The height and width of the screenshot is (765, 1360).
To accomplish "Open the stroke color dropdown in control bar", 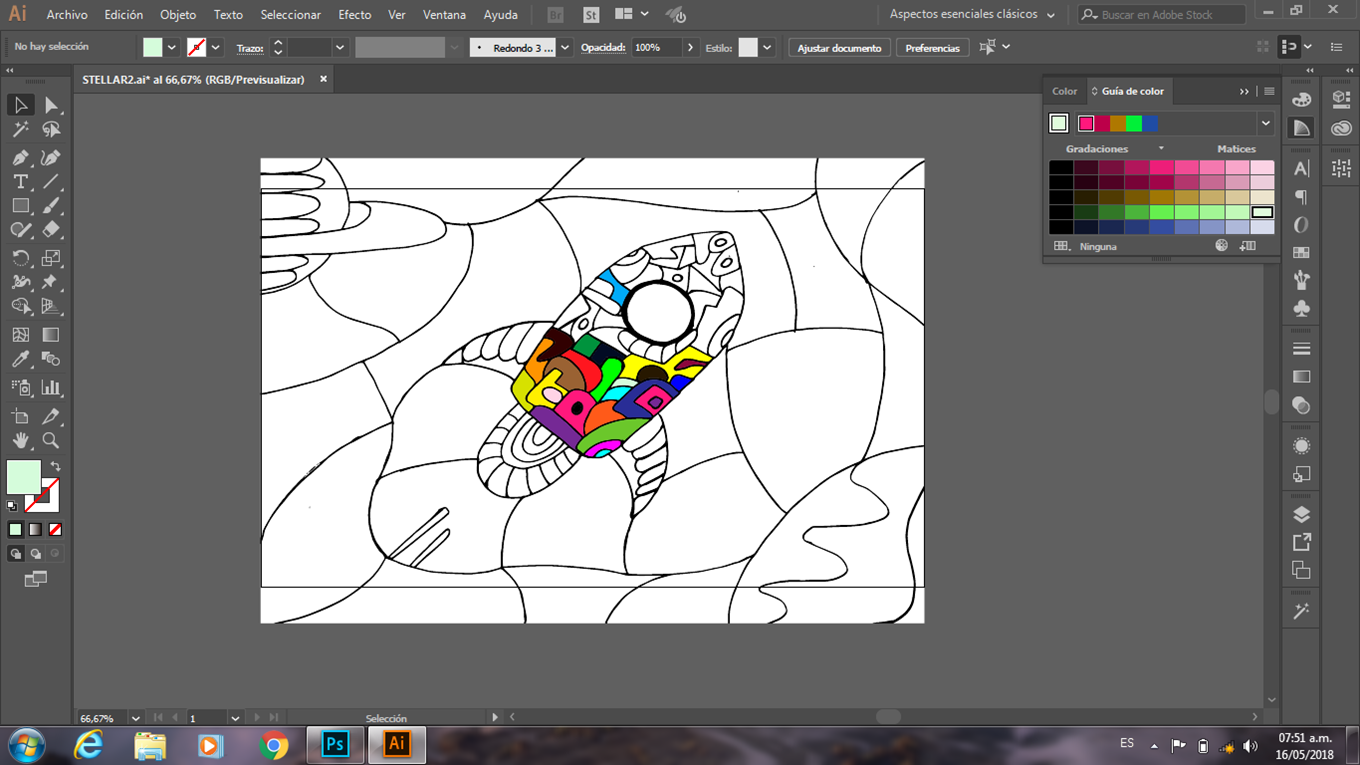I will [216, 47].
